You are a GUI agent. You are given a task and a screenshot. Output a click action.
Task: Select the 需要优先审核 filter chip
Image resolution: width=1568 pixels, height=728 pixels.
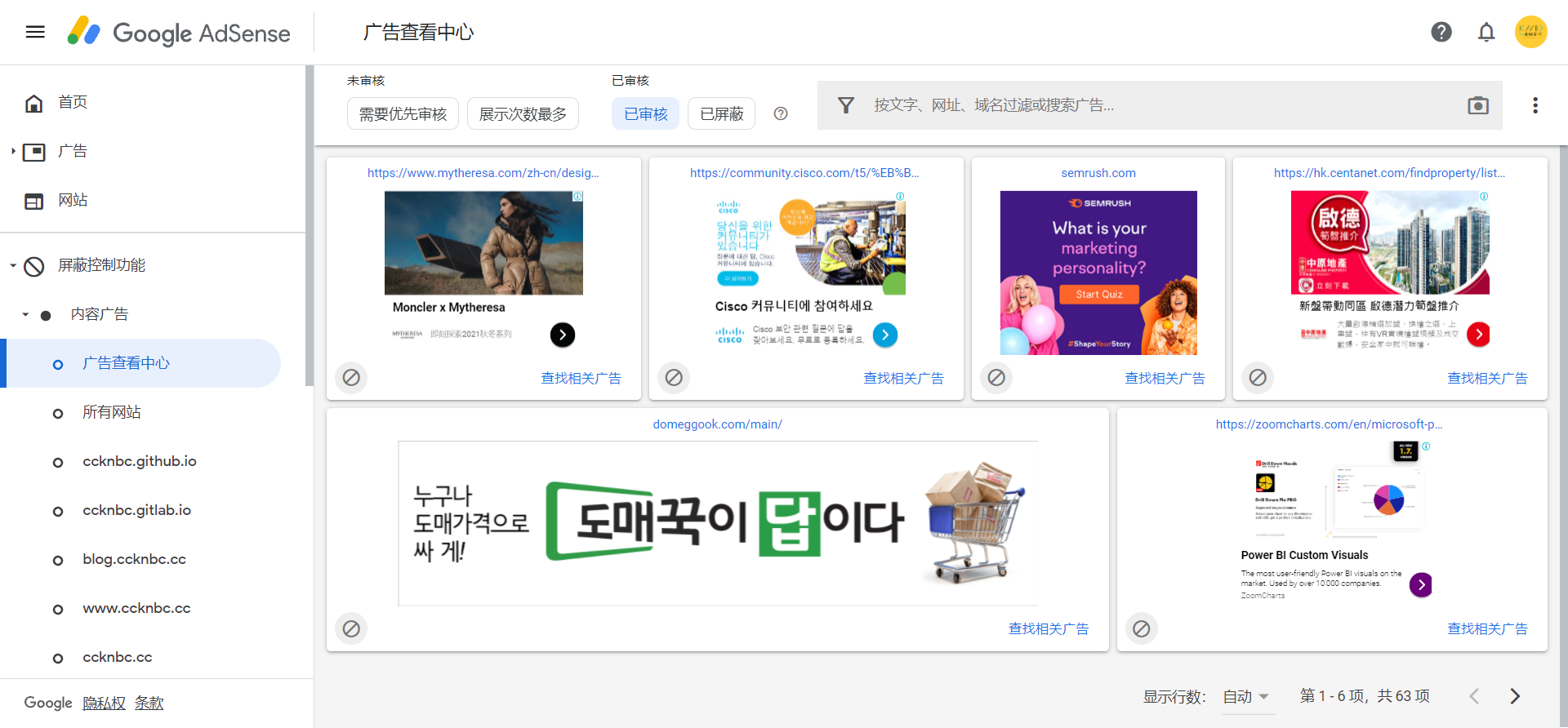tap(403, 113)
